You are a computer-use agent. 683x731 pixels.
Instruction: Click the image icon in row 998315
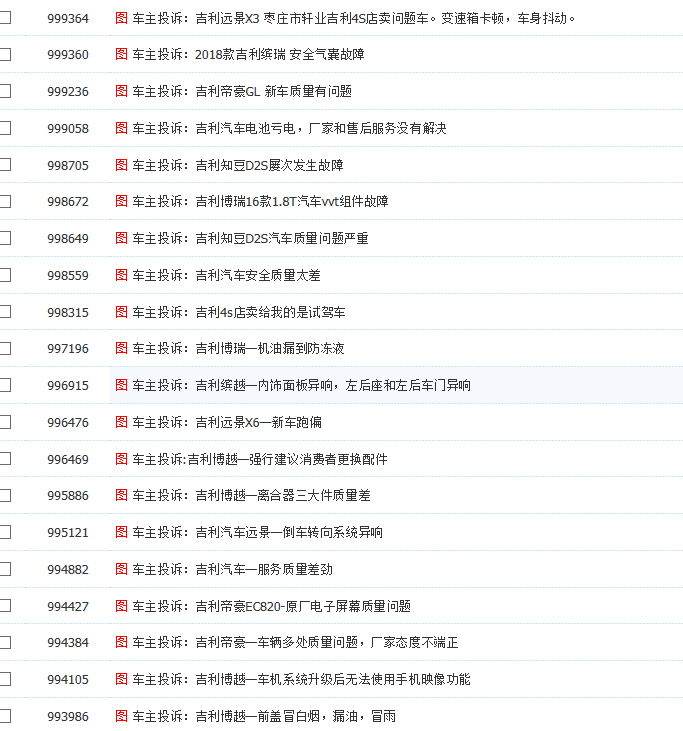pos(121,311)
